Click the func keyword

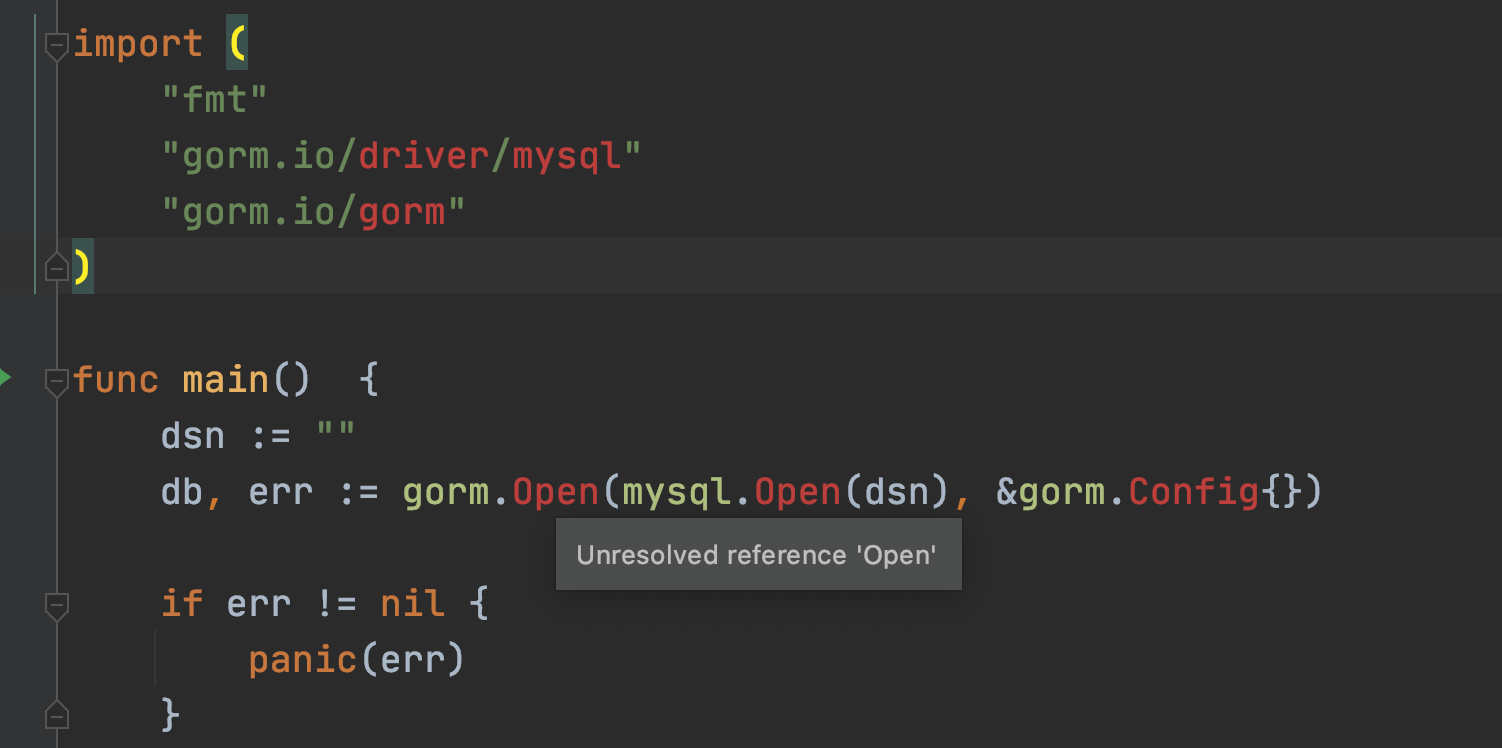116,380
